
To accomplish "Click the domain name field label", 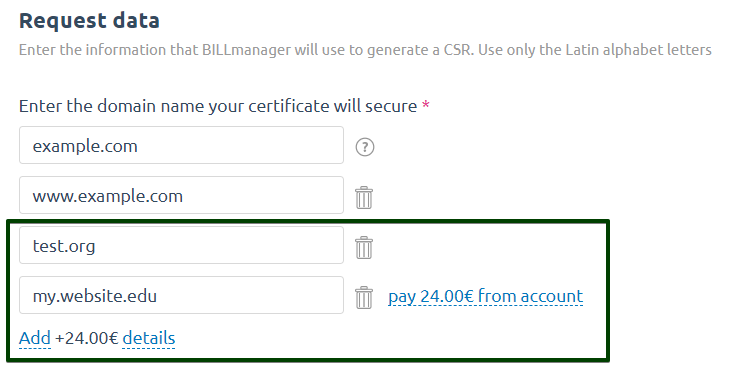I will pyautogui.click(x=218, y=106).
